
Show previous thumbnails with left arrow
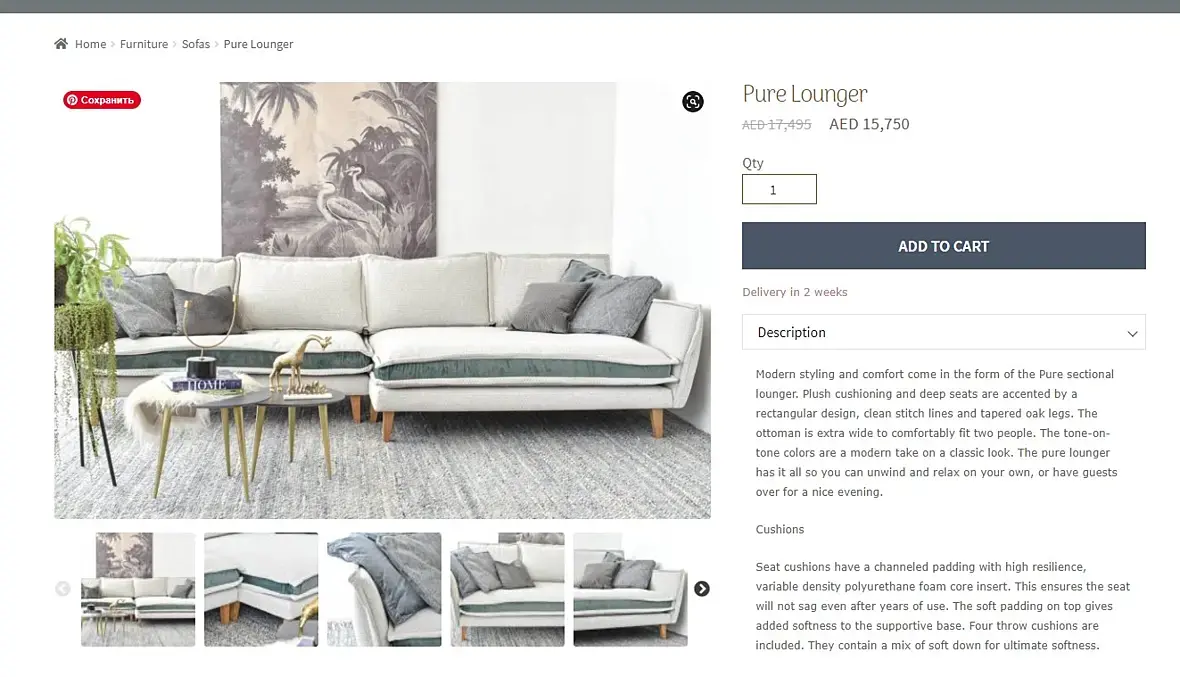pos(62,589)
